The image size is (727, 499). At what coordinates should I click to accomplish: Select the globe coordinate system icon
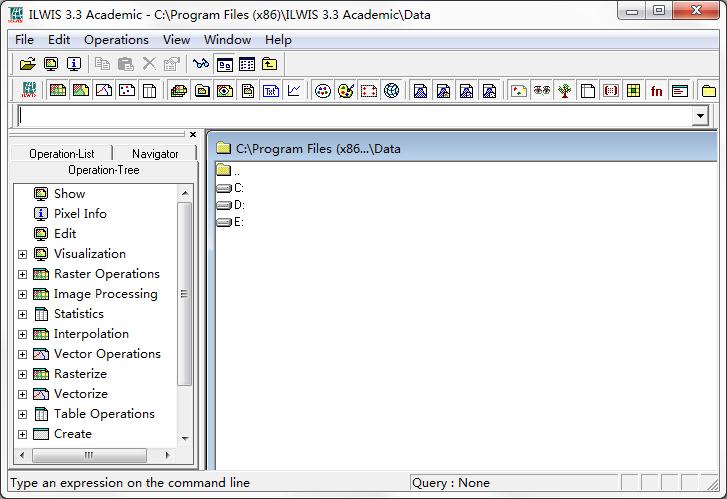(391, 91)
